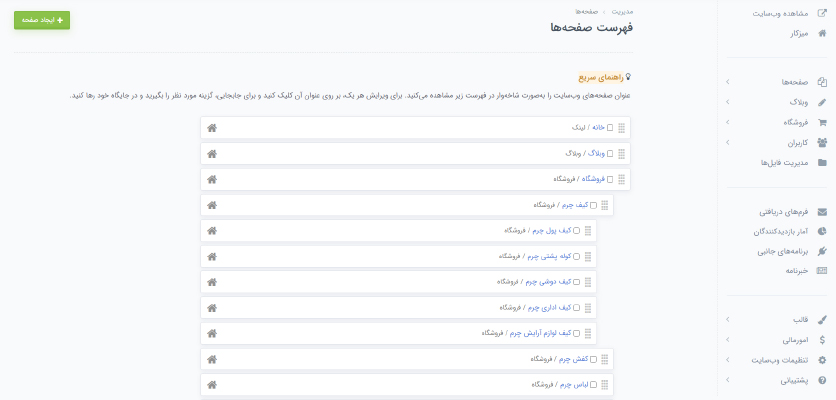
Task: Open the کیف لوازم آرایش چرم page link
Action: 541,333
